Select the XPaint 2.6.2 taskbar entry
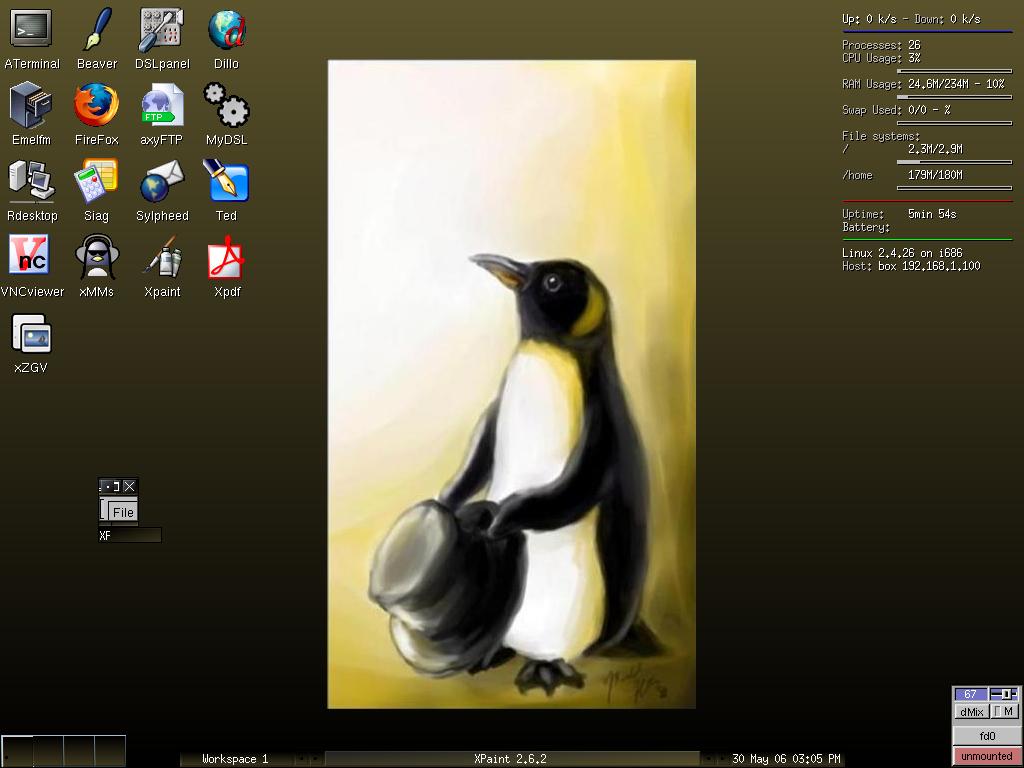The height and width of the screenshot is (768, 1024). [x=511, y=759]
